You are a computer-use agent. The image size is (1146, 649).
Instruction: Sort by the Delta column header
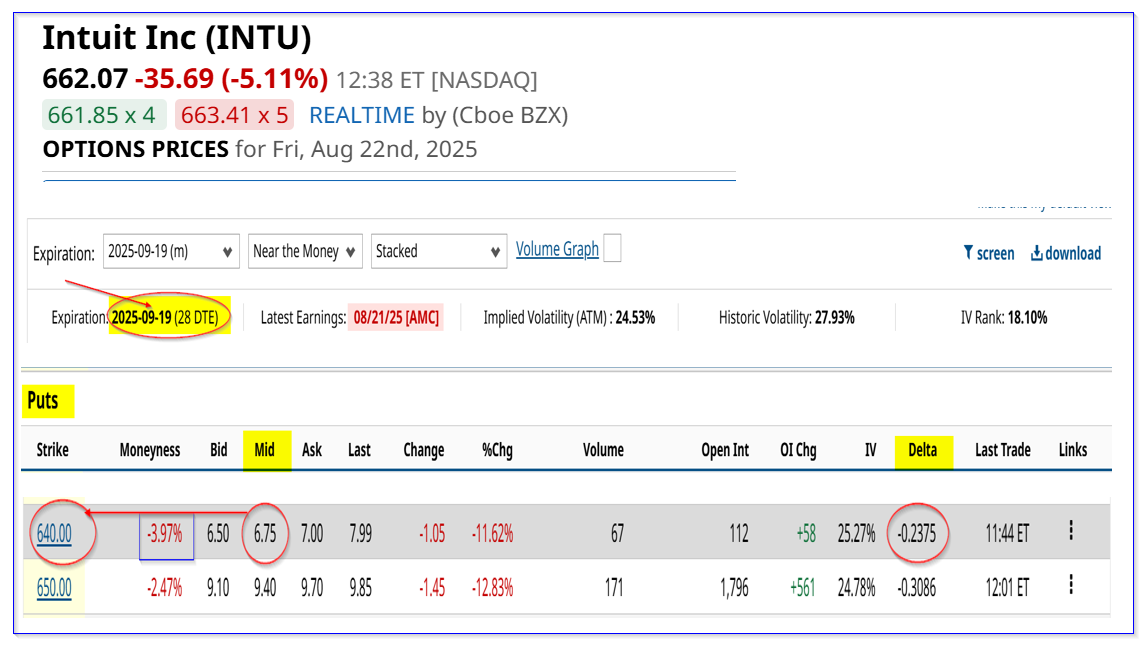coord(923,450)
